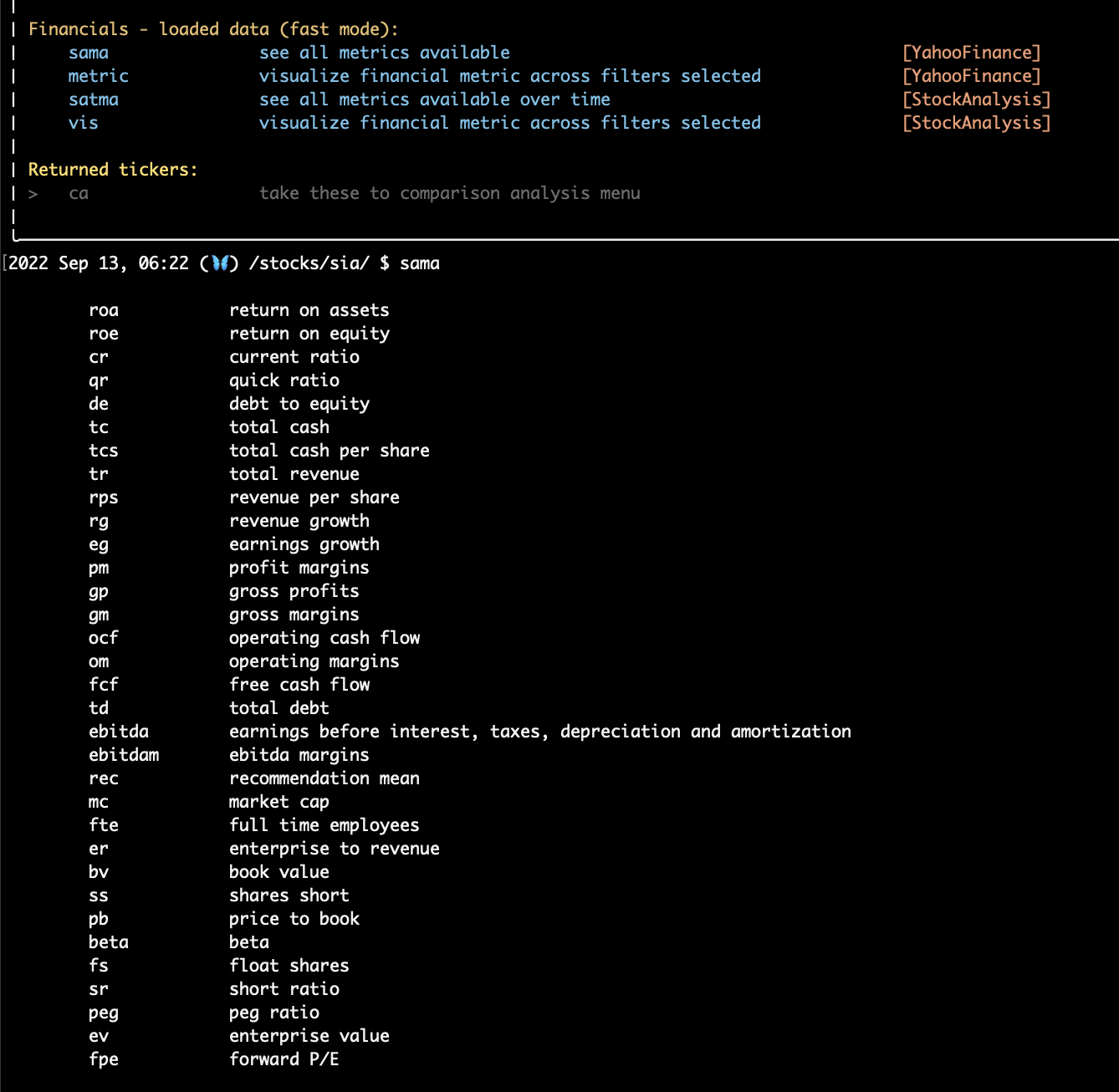1119x1092 pixels.
Task: Click the 'pb' price to book code
Action: click(x=99, y=919)
